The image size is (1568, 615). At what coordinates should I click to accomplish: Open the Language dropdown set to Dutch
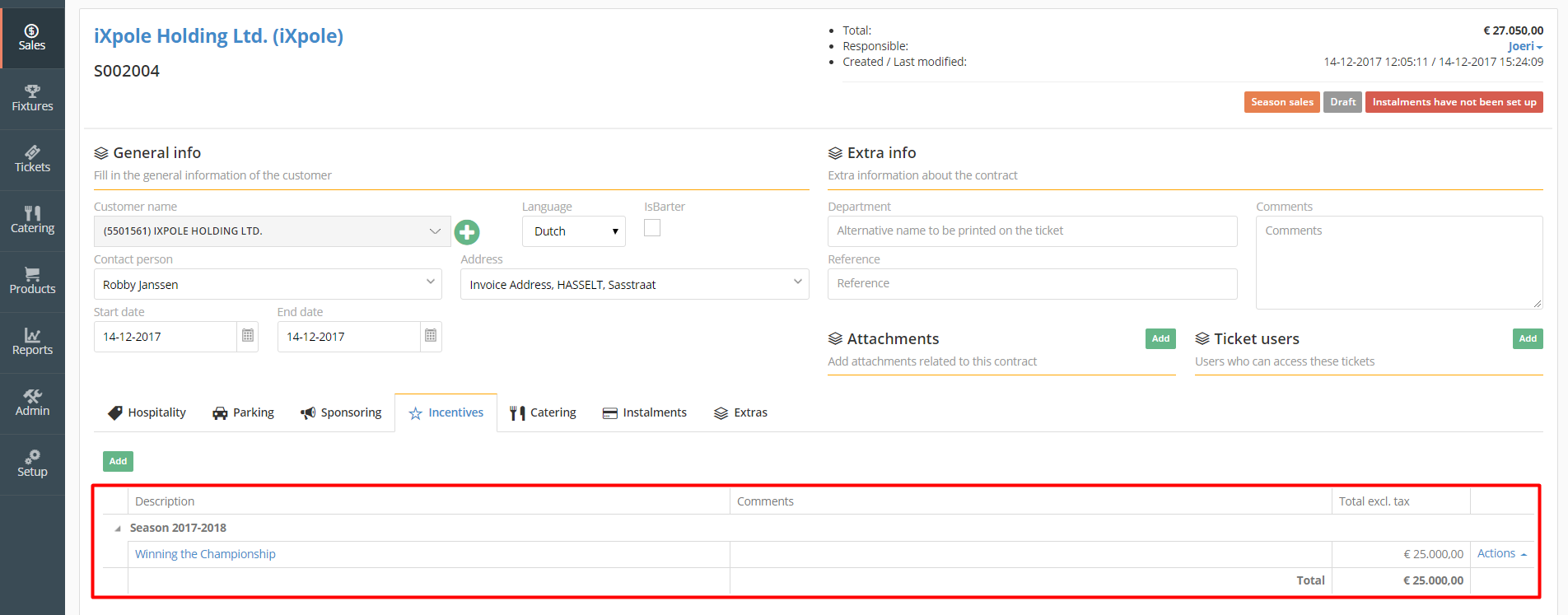tap(574, 231)
